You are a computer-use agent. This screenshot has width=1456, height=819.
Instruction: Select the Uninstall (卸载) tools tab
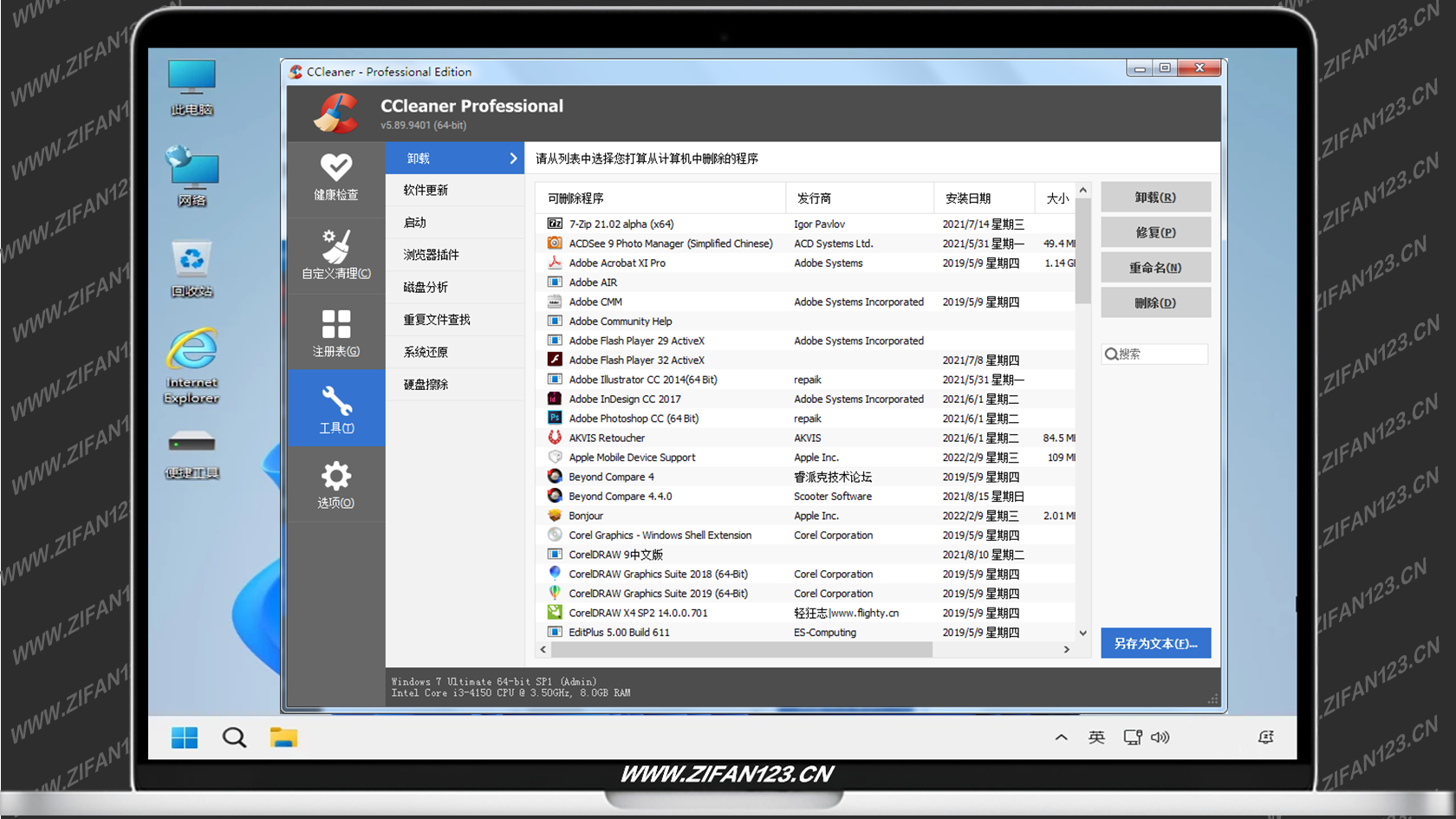click(455, 159)
